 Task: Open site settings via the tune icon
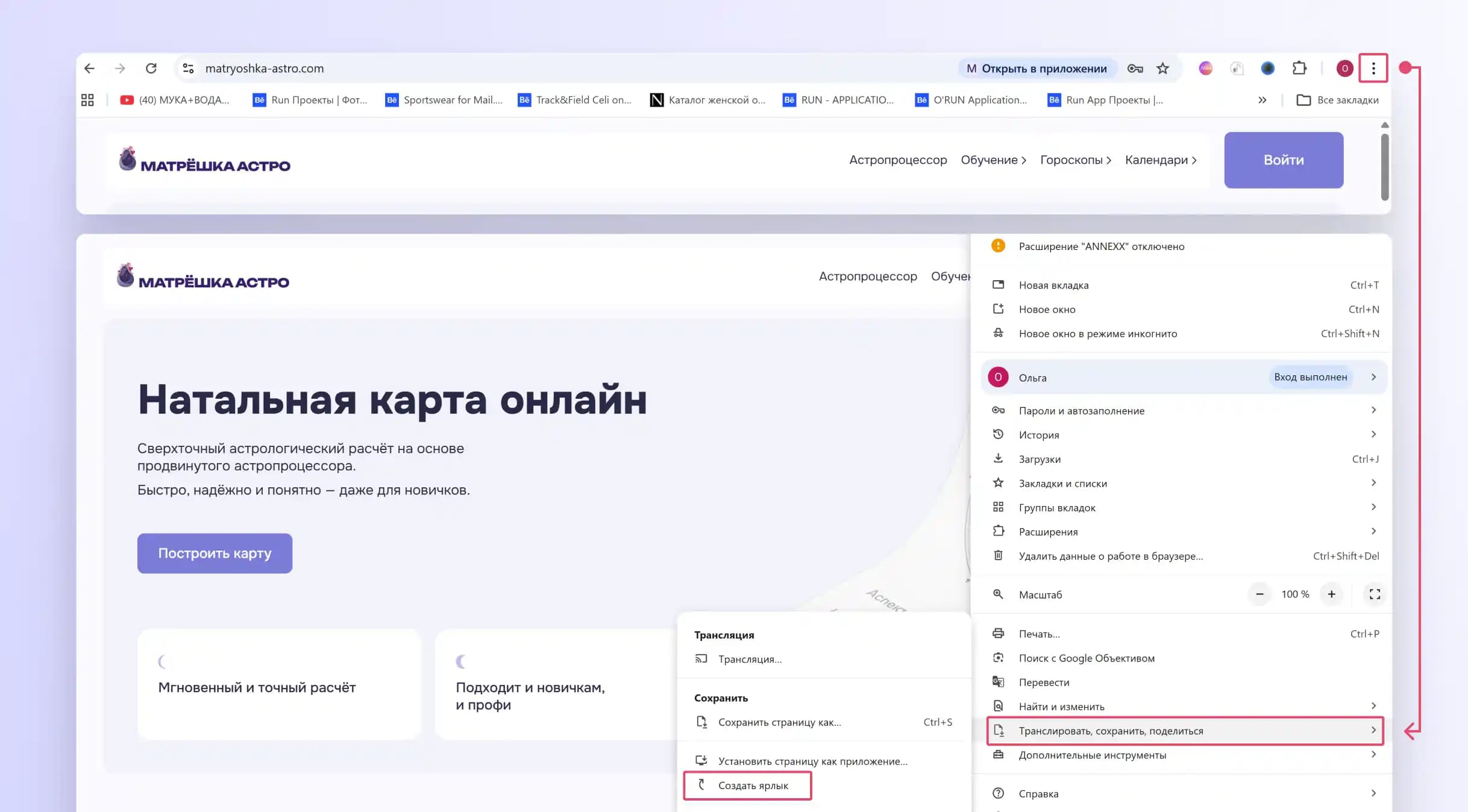[187, 68]
